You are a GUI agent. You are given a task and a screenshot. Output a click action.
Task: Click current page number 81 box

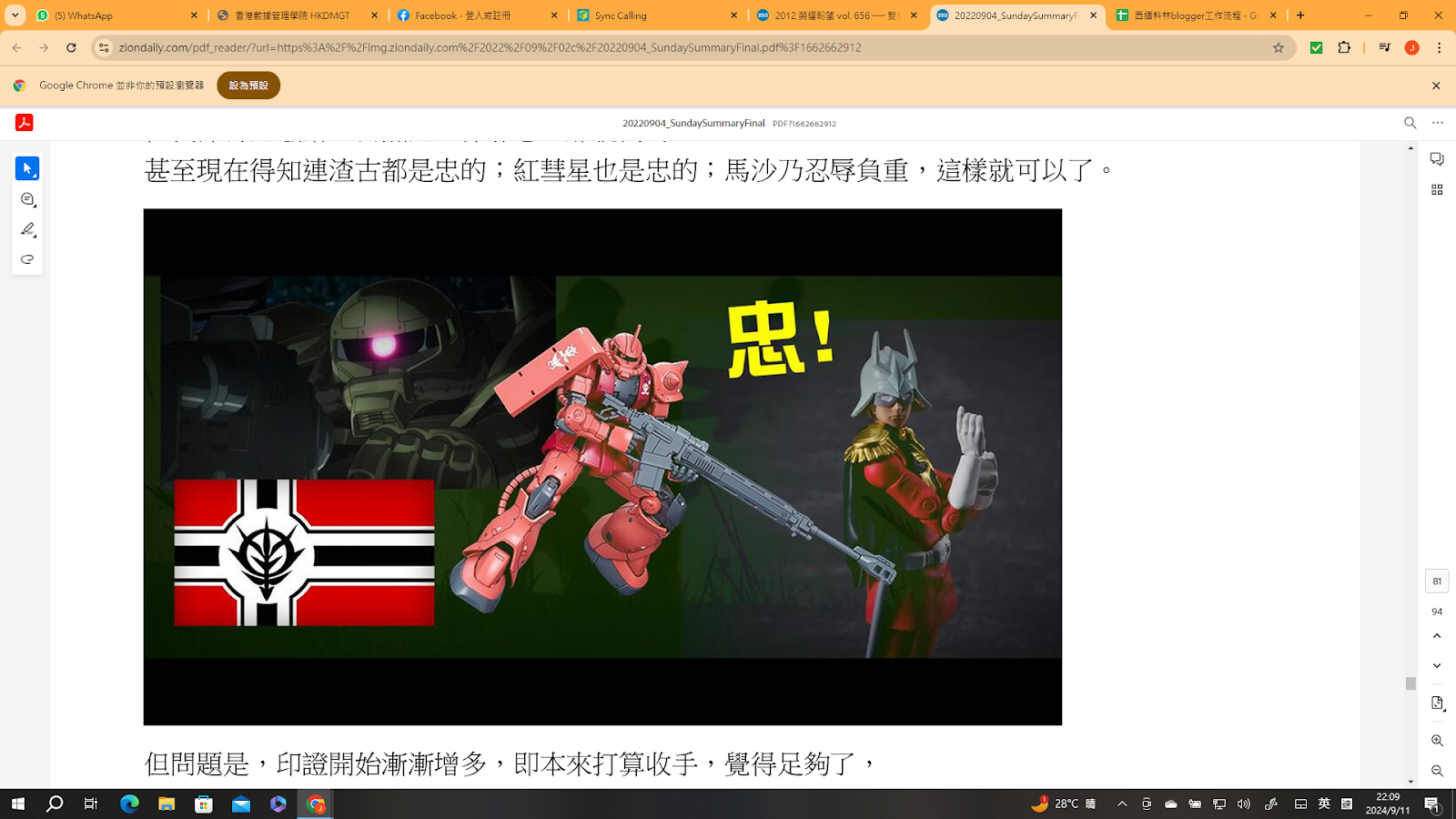pos(1437,581)
